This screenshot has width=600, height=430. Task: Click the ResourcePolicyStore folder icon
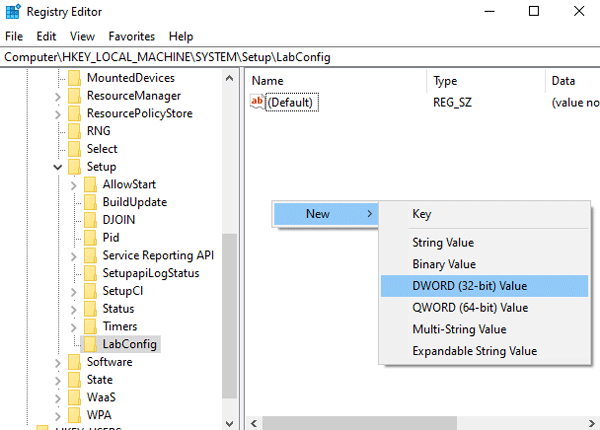(x=75, y=114)
